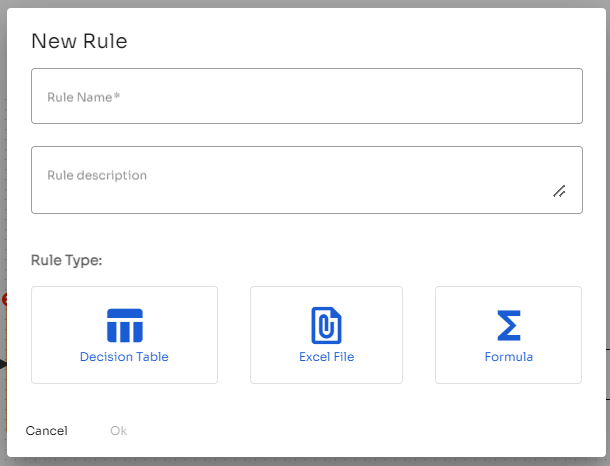Focus the Rule Name input field

[307, 96]
